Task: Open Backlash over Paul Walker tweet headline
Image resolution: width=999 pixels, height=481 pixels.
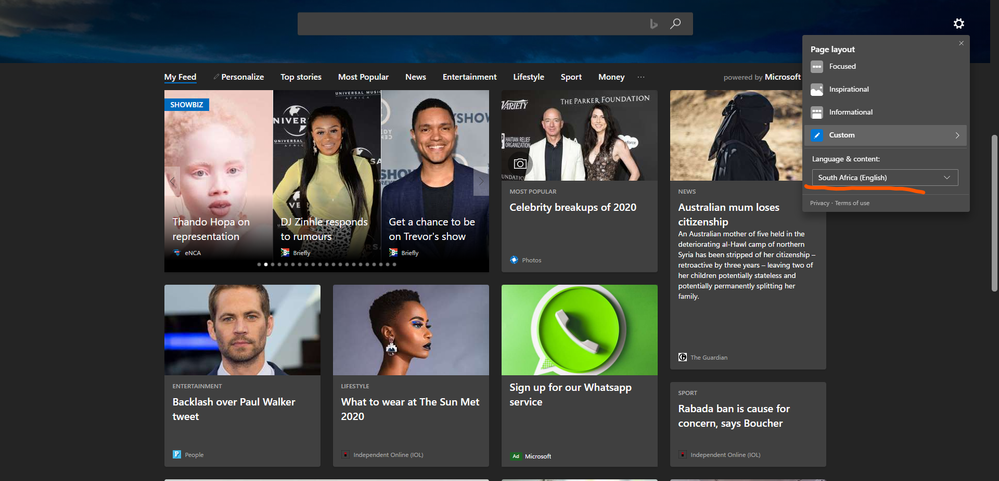Action: (234, 409)
